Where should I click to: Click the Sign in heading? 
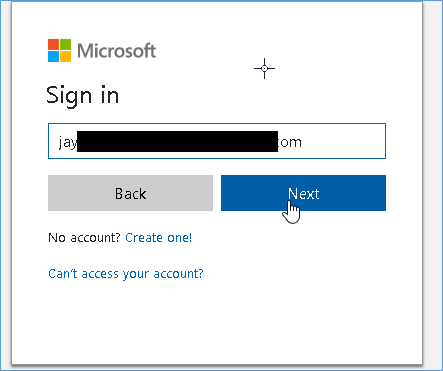[82, 96]
